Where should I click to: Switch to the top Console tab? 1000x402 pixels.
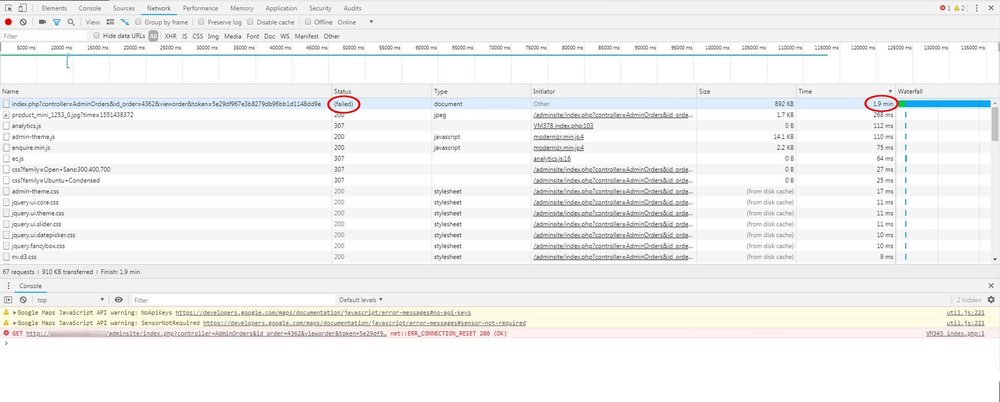point(90,8)
